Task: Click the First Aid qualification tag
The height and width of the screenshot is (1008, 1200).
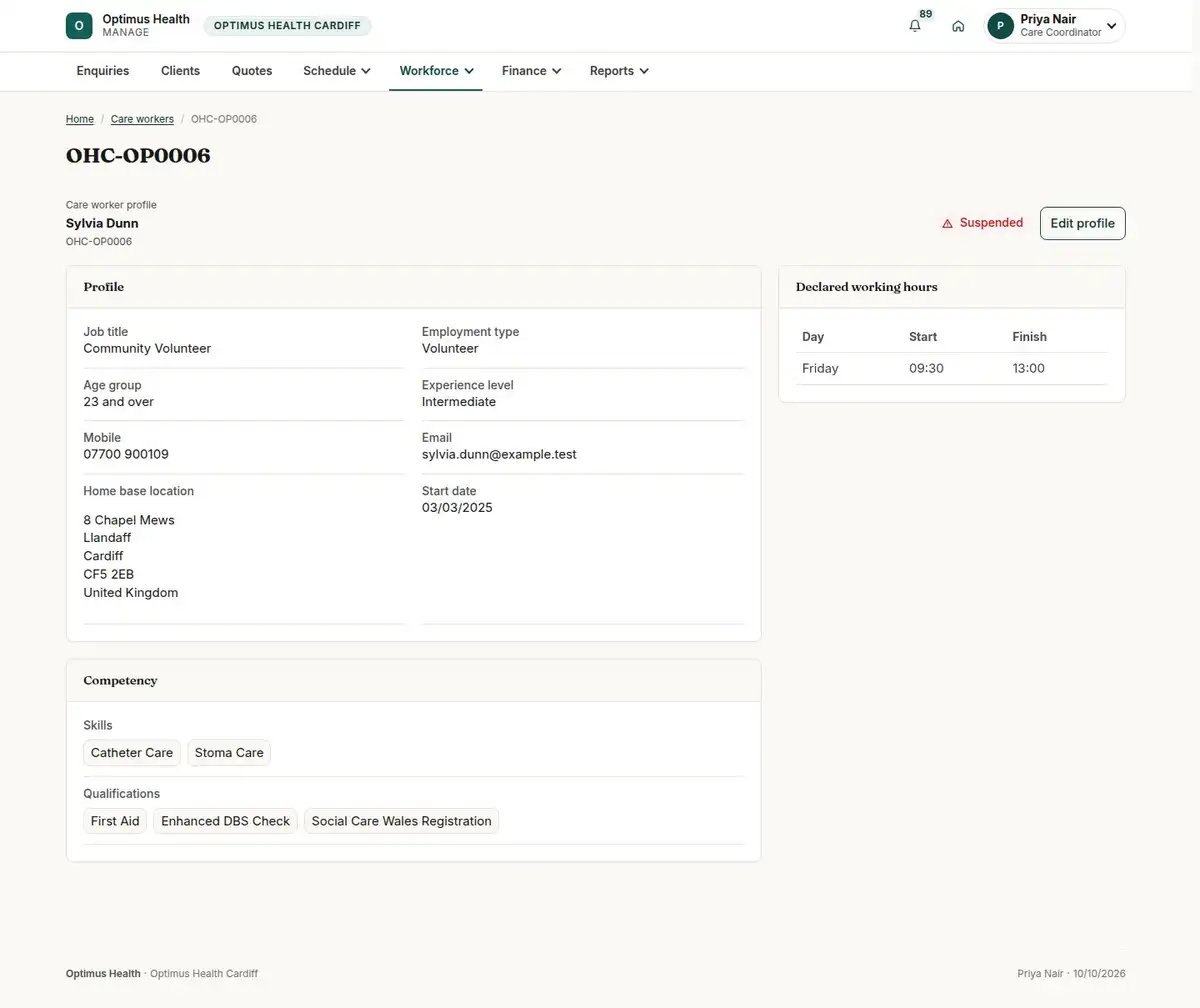Action: 115,821
